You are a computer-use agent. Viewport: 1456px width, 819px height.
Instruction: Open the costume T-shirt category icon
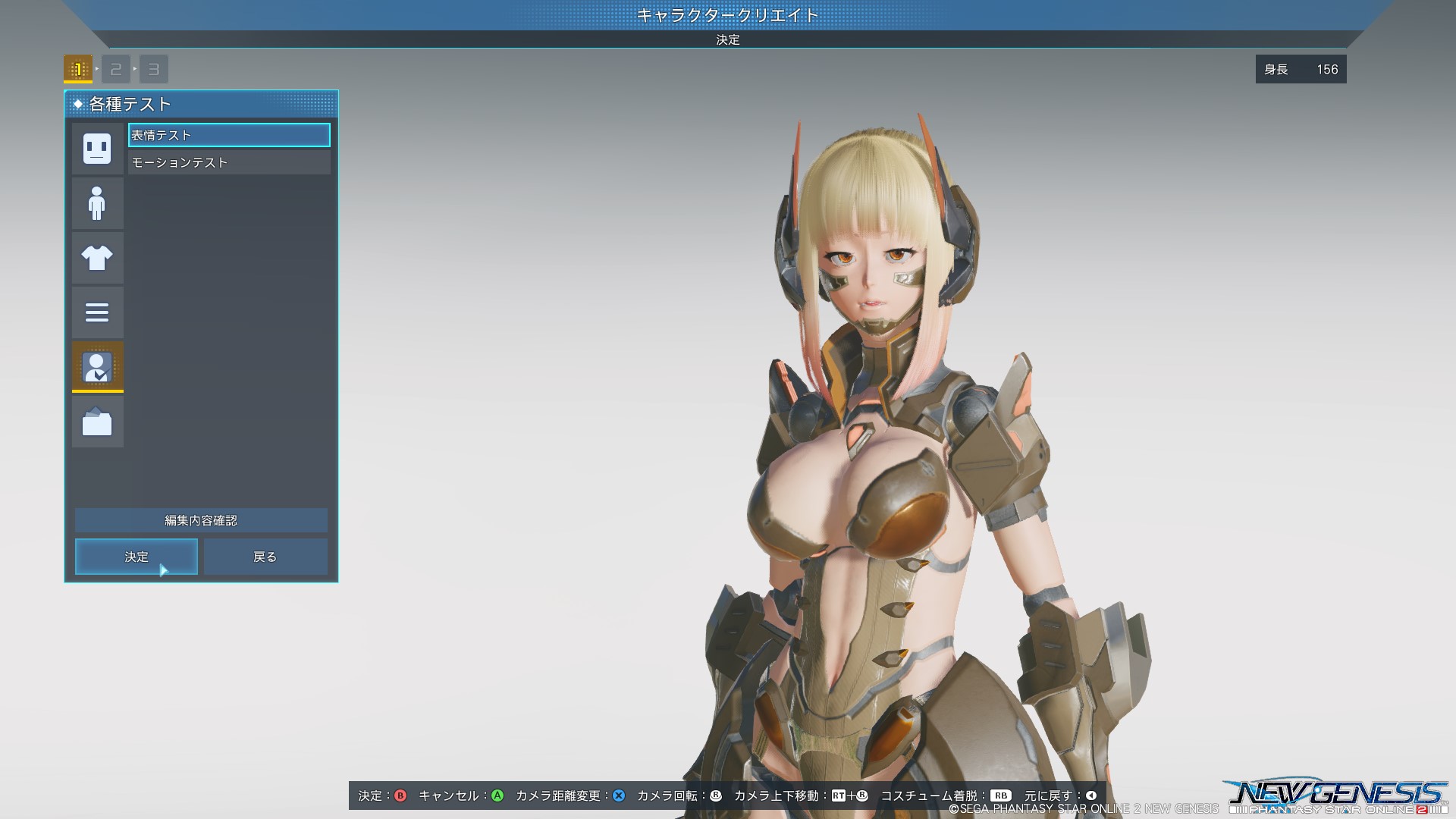point(97,258)
